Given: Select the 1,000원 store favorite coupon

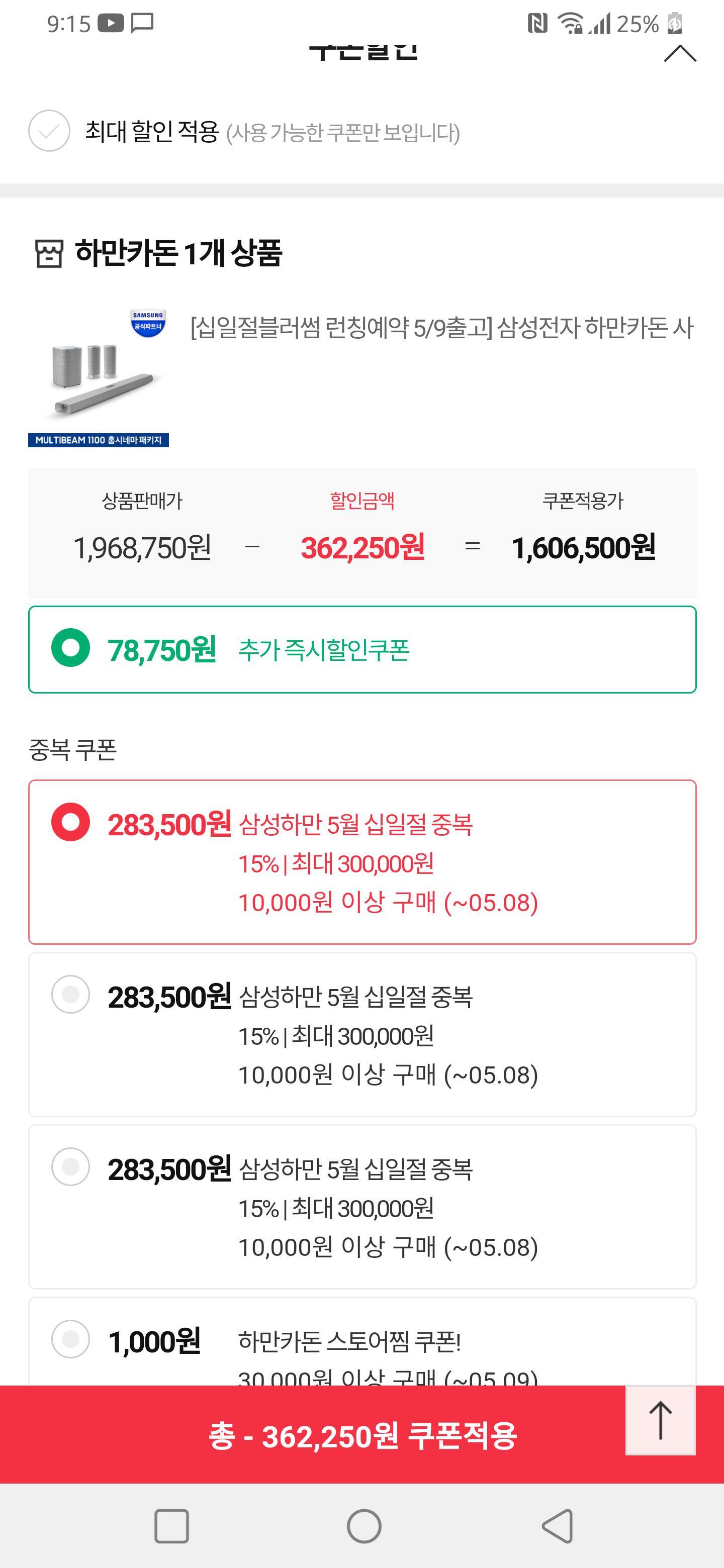Looking at the screenshot, I should click(70, 1339).
